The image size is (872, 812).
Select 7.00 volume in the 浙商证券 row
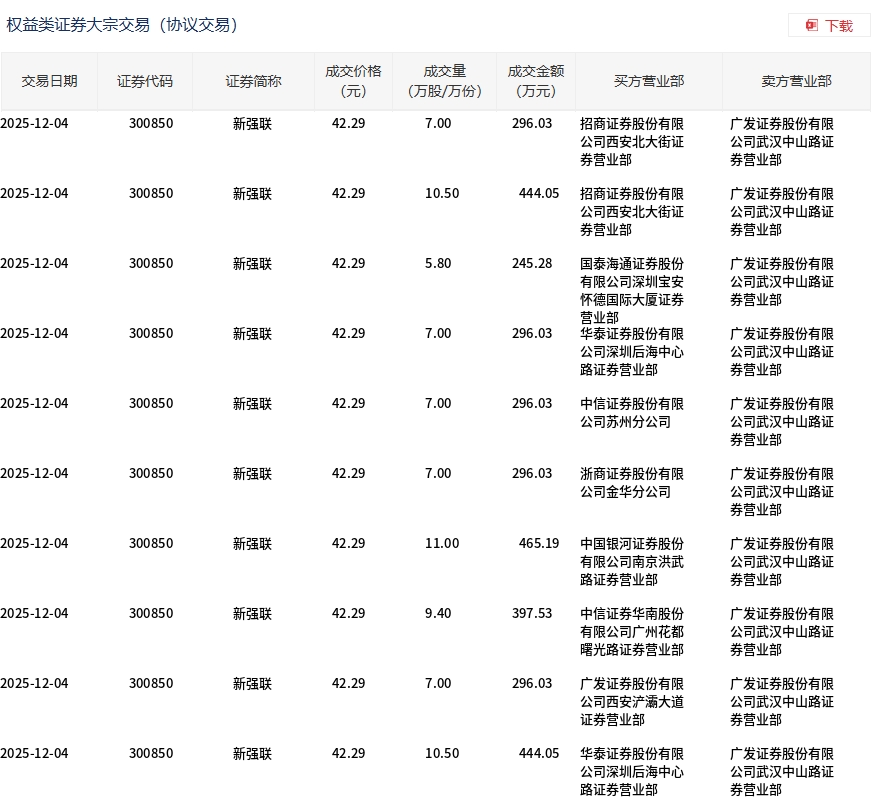tap(438, 473)
